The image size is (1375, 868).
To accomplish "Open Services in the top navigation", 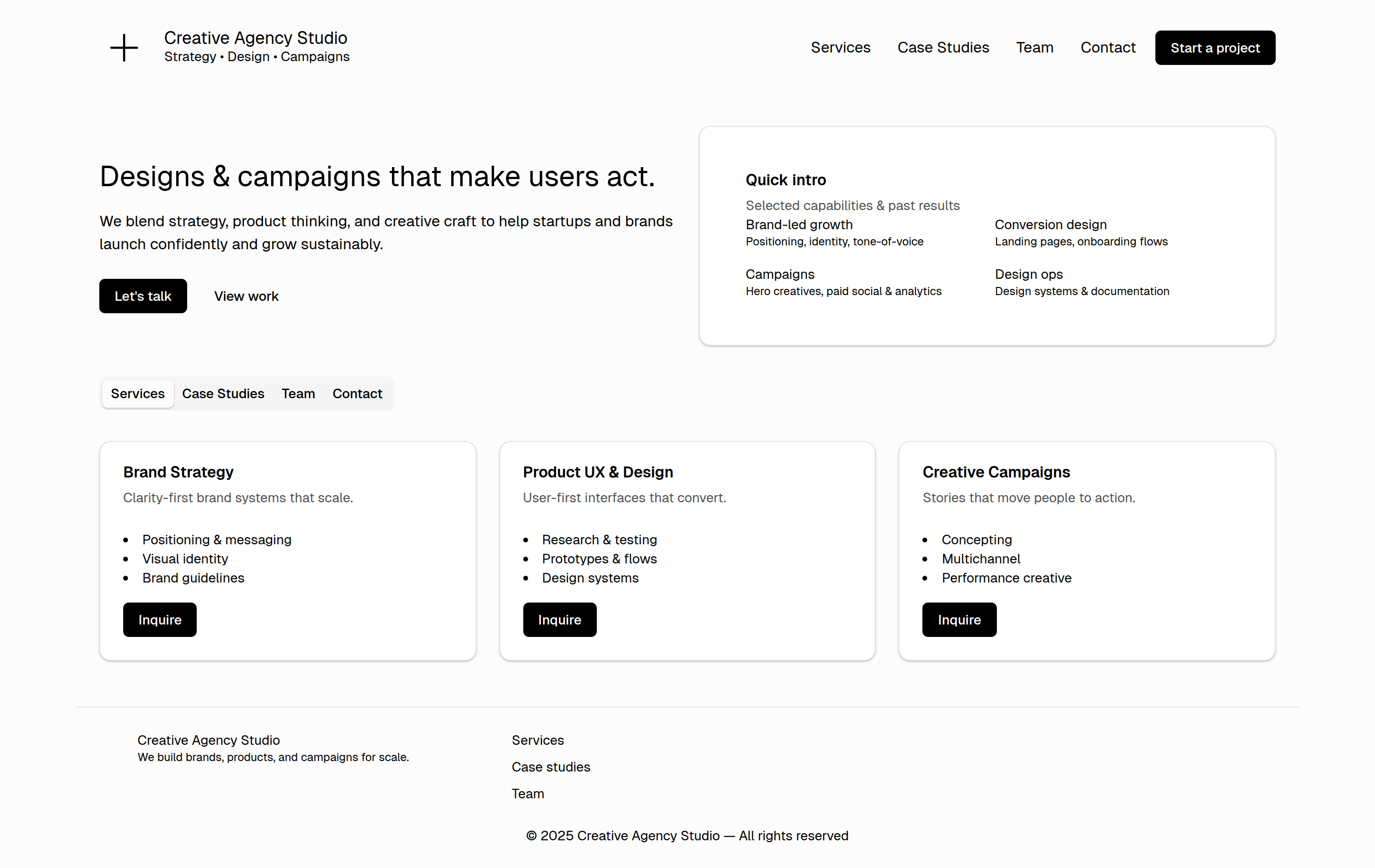I will 840,47.
